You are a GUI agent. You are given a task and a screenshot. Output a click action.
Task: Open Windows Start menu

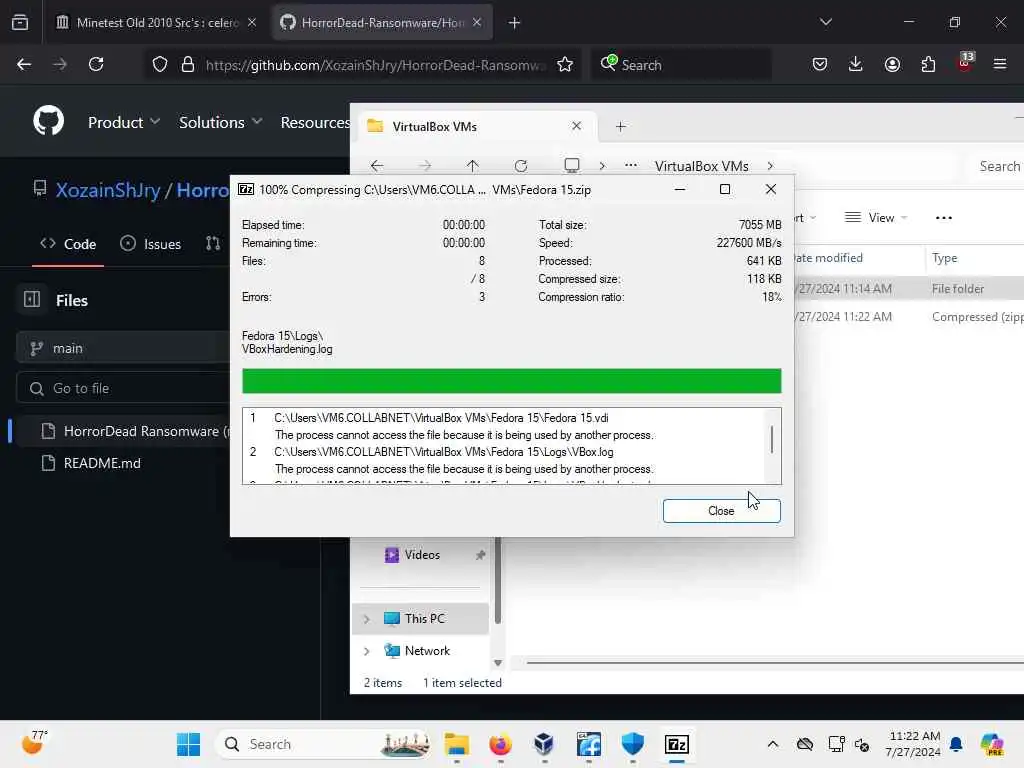click(189, 744)
